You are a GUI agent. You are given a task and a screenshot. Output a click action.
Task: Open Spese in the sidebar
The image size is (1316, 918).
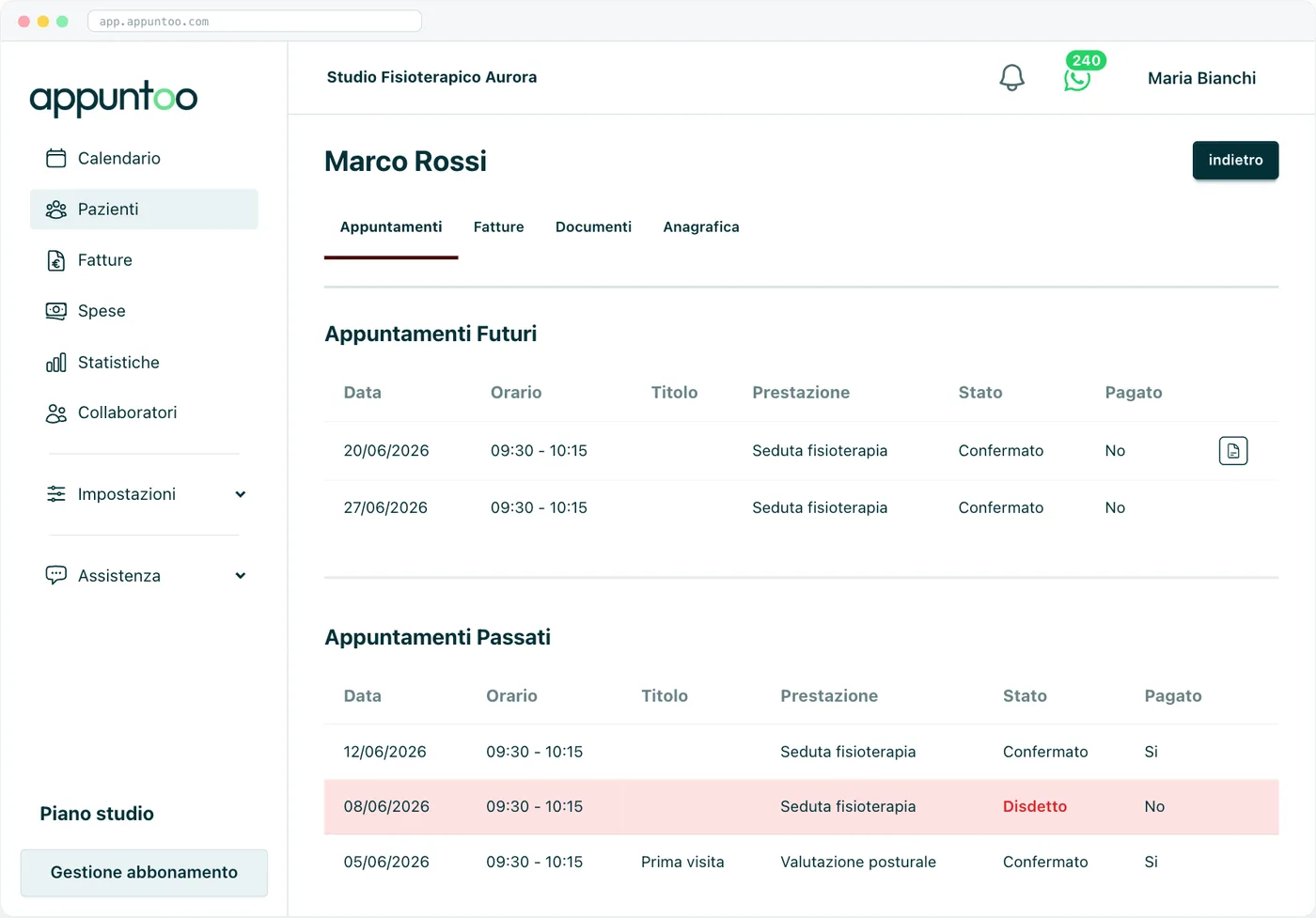(144, 311)
